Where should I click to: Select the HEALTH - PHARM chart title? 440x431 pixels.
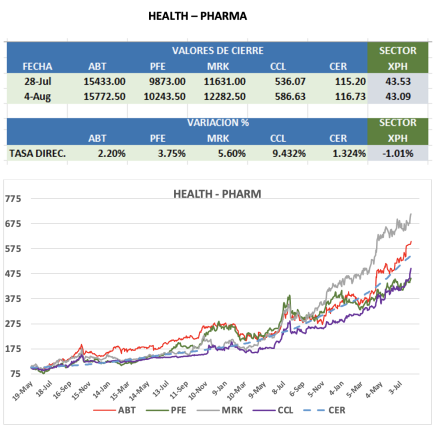tap(217, 194)
